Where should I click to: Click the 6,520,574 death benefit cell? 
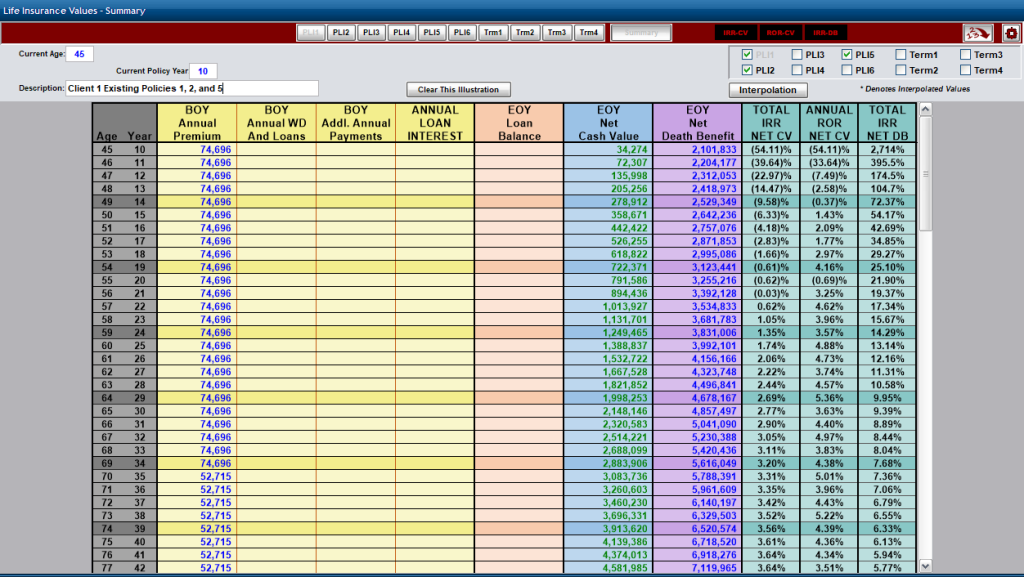click(x=697, y=529)
